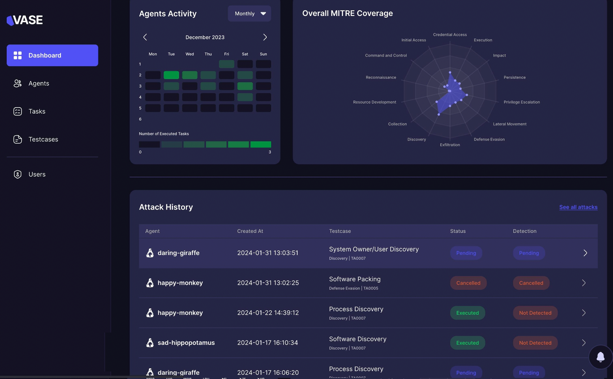Click the Cancelled status badge for Software Packing
Image resolution: width=613 pixels, height=379 pixels.
pyautogui.click(x=468, y=283)
